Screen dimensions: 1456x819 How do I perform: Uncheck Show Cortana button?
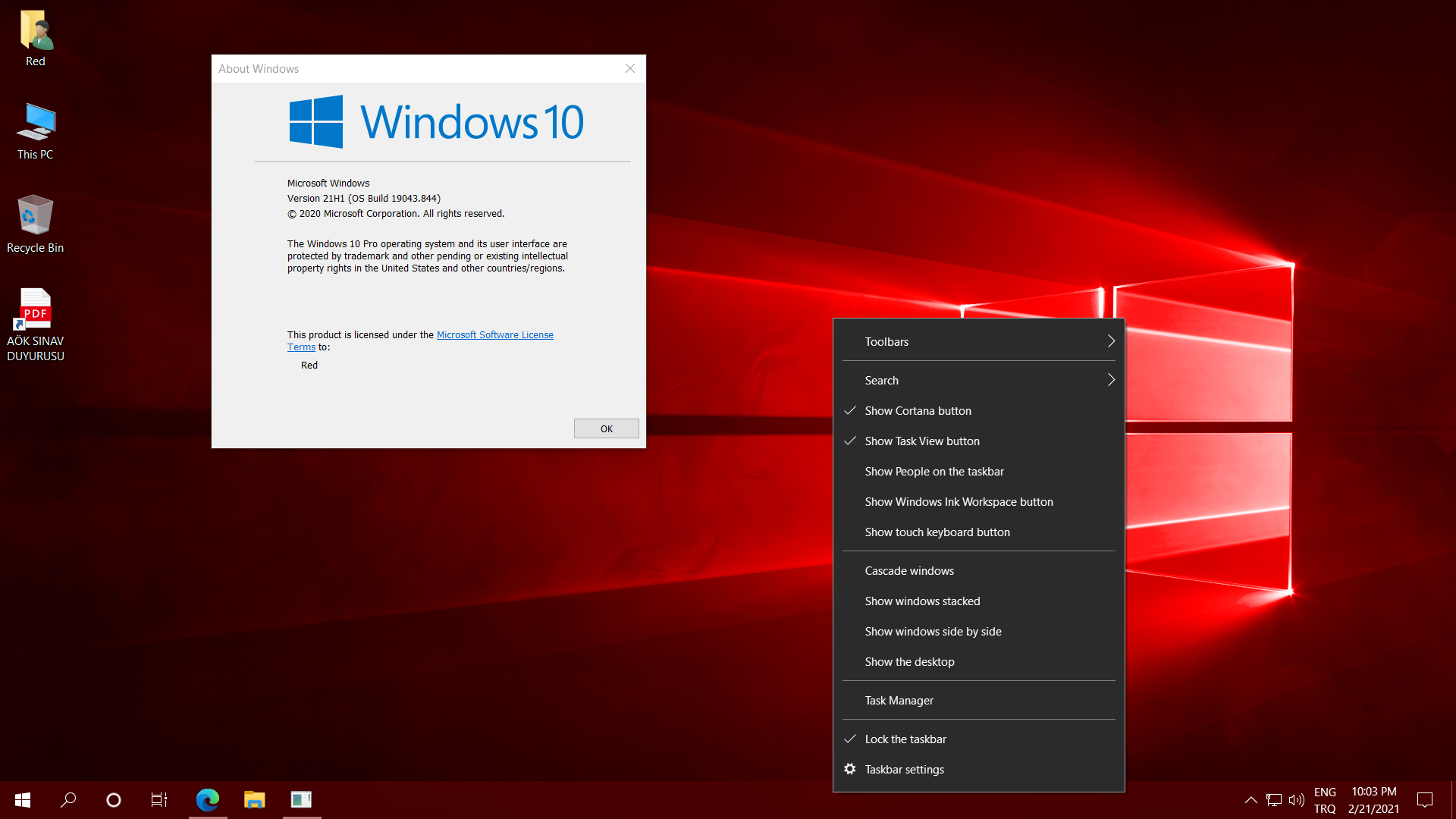pos(918,411)
